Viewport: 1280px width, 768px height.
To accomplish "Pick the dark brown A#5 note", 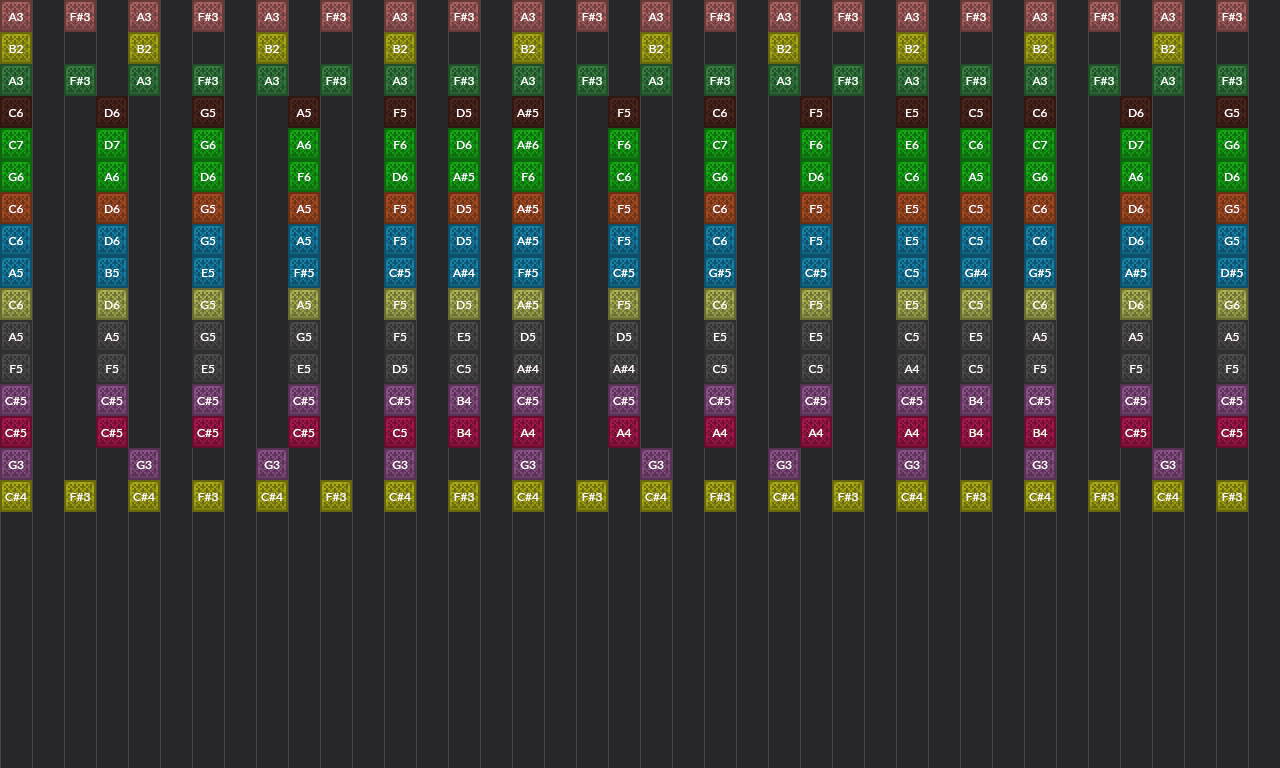I will [528, 113].
